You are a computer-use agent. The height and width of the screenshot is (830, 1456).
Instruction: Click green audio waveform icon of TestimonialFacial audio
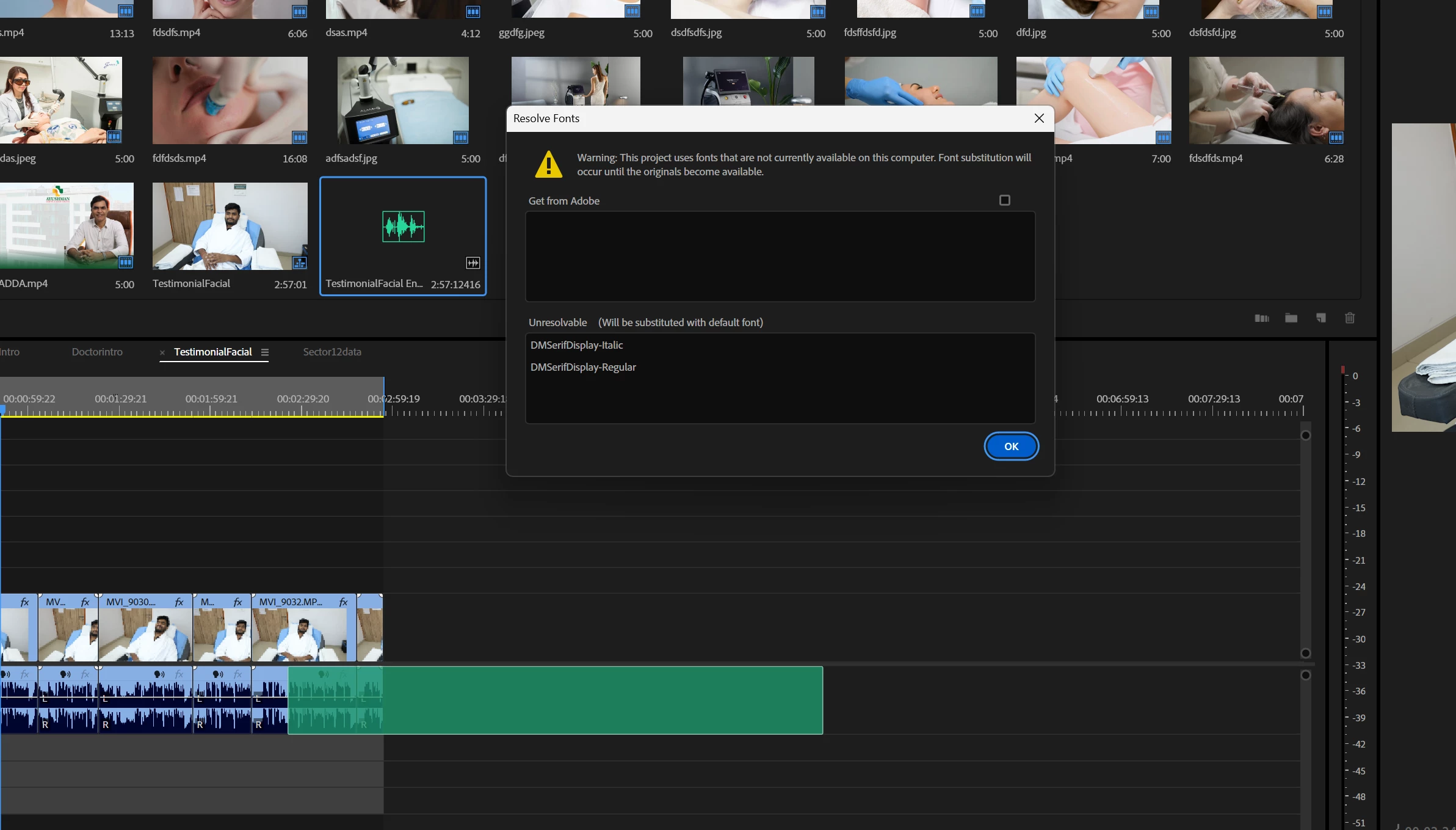(403, 227)
